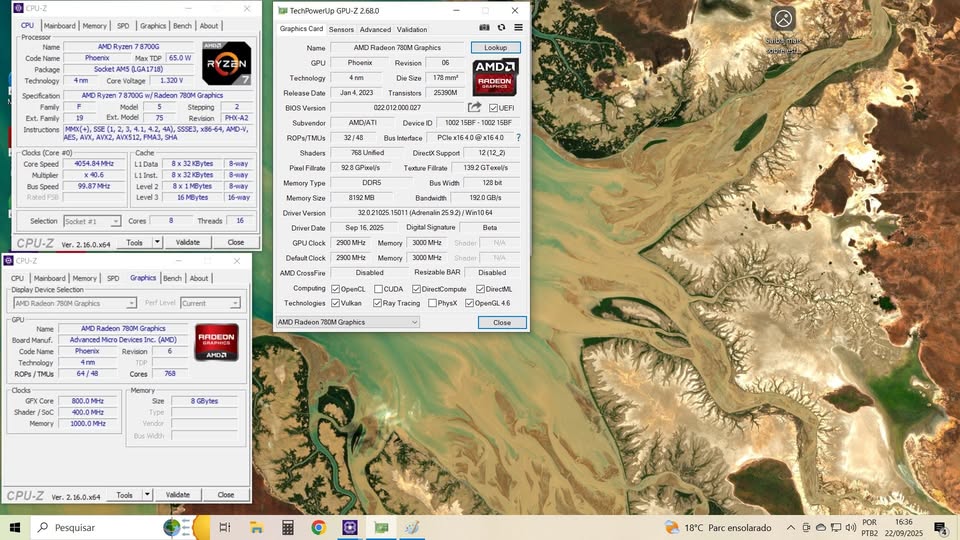Click the Lookup button in GPU-Z
The height and width of the screenshot is (540, 960).
point(495,48)
